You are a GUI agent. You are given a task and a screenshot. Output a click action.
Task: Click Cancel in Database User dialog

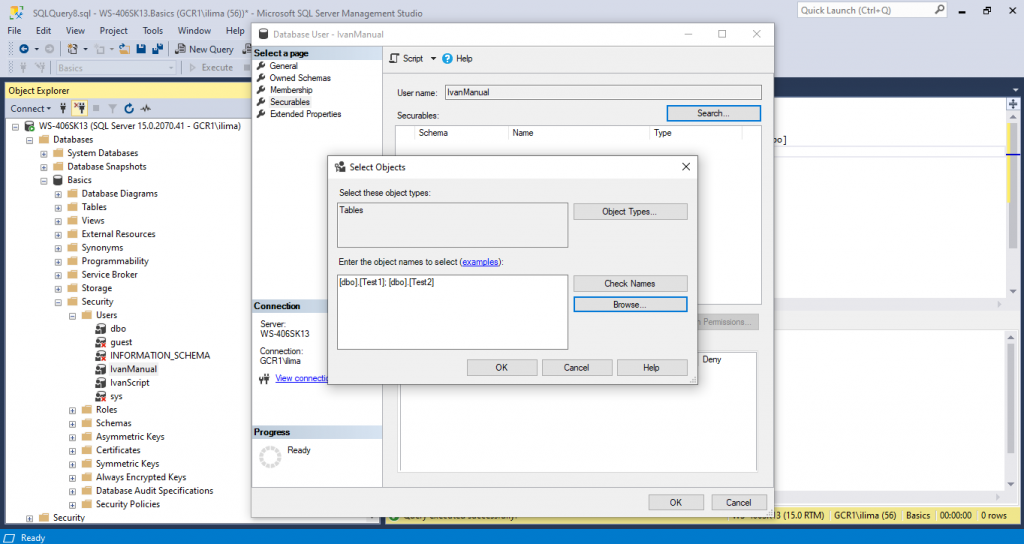[x=739, y=502]
